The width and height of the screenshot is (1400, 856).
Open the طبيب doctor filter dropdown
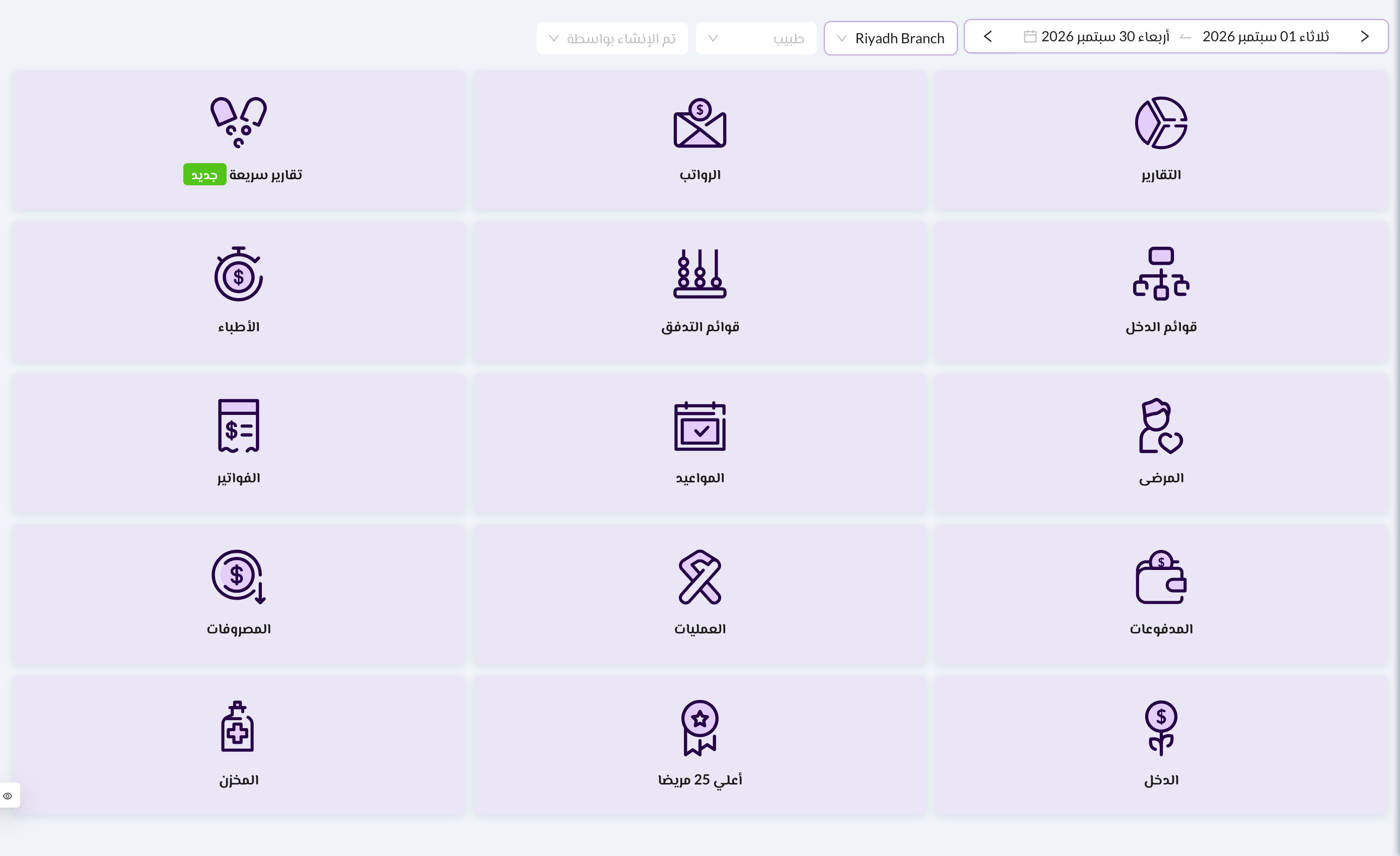756,38
